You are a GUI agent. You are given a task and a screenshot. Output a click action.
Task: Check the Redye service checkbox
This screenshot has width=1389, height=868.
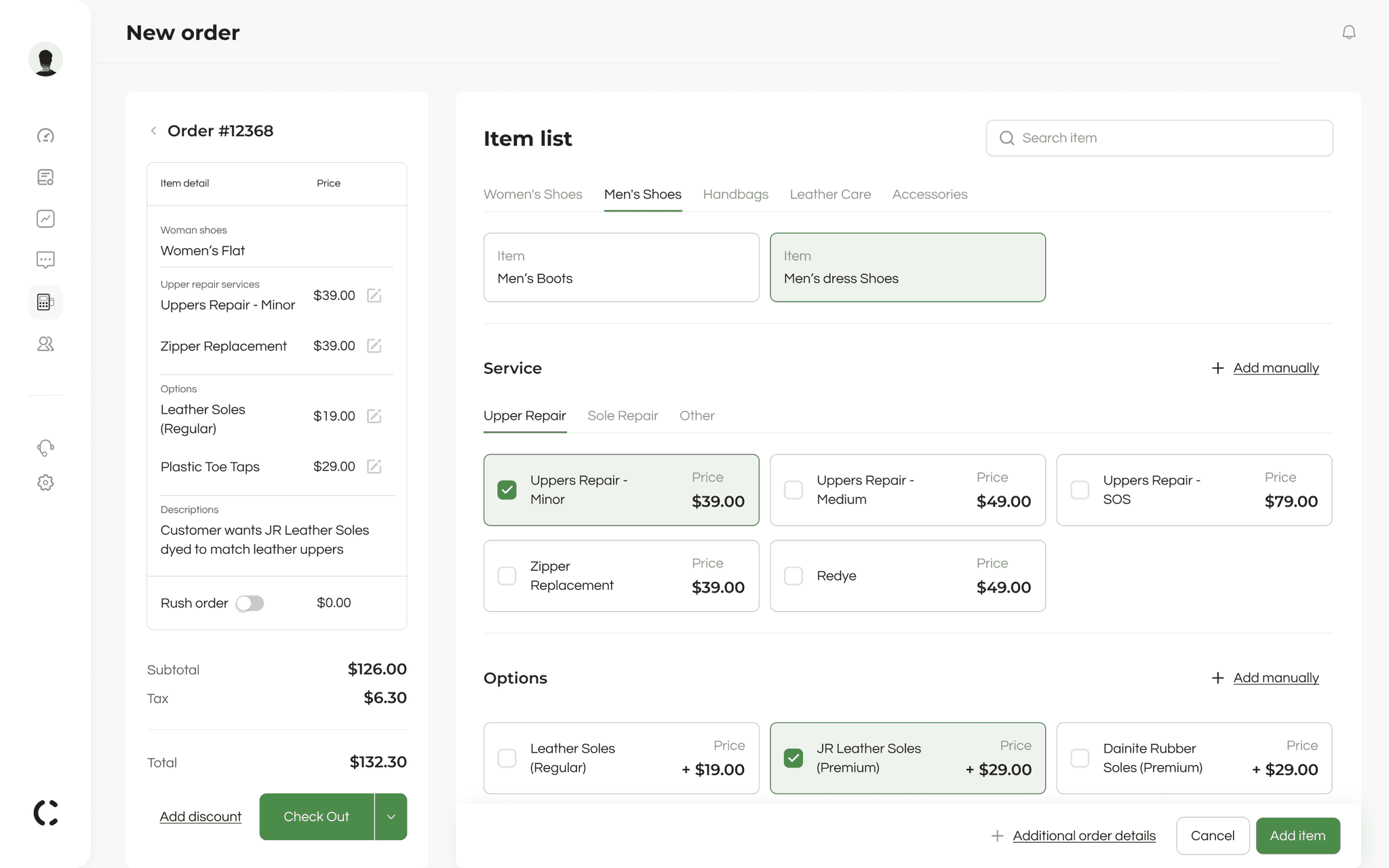(x=793, y=576)
